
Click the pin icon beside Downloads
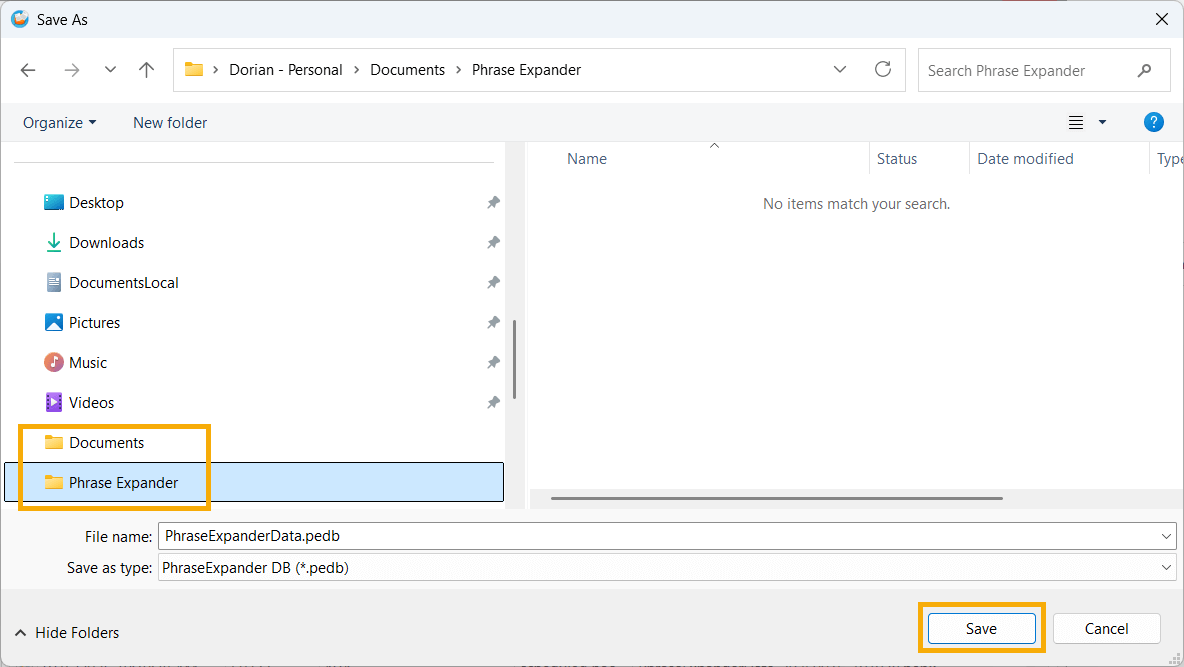point(493,242)
